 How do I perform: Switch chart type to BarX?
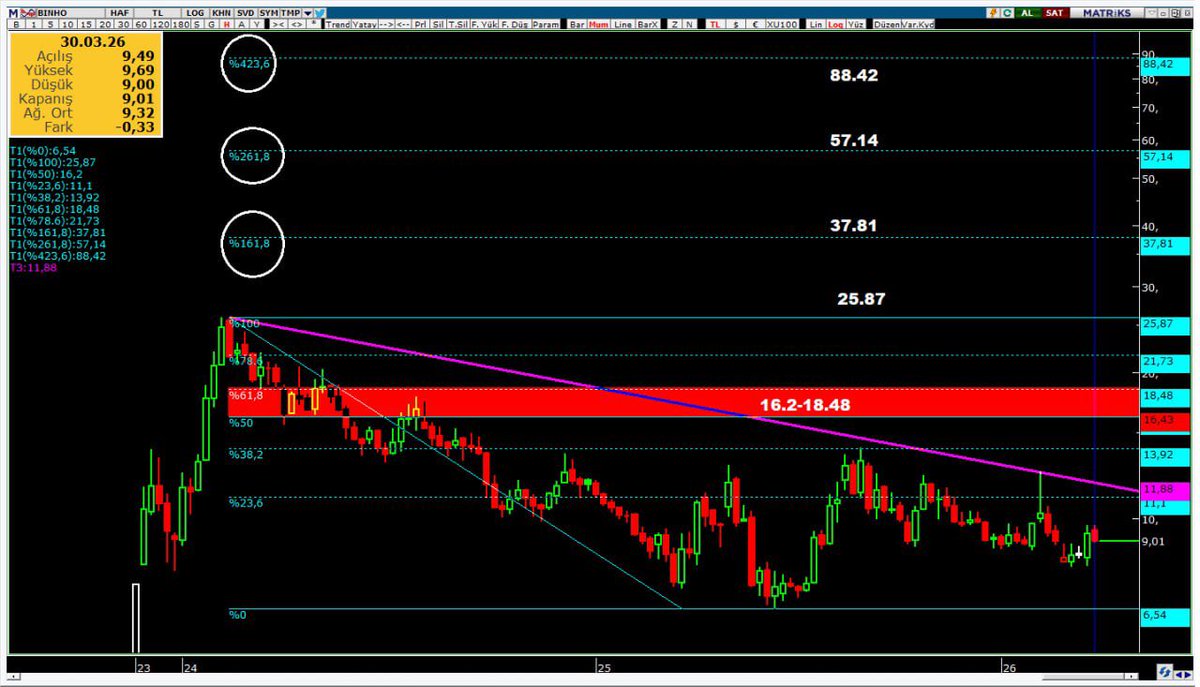click(647, 24)
